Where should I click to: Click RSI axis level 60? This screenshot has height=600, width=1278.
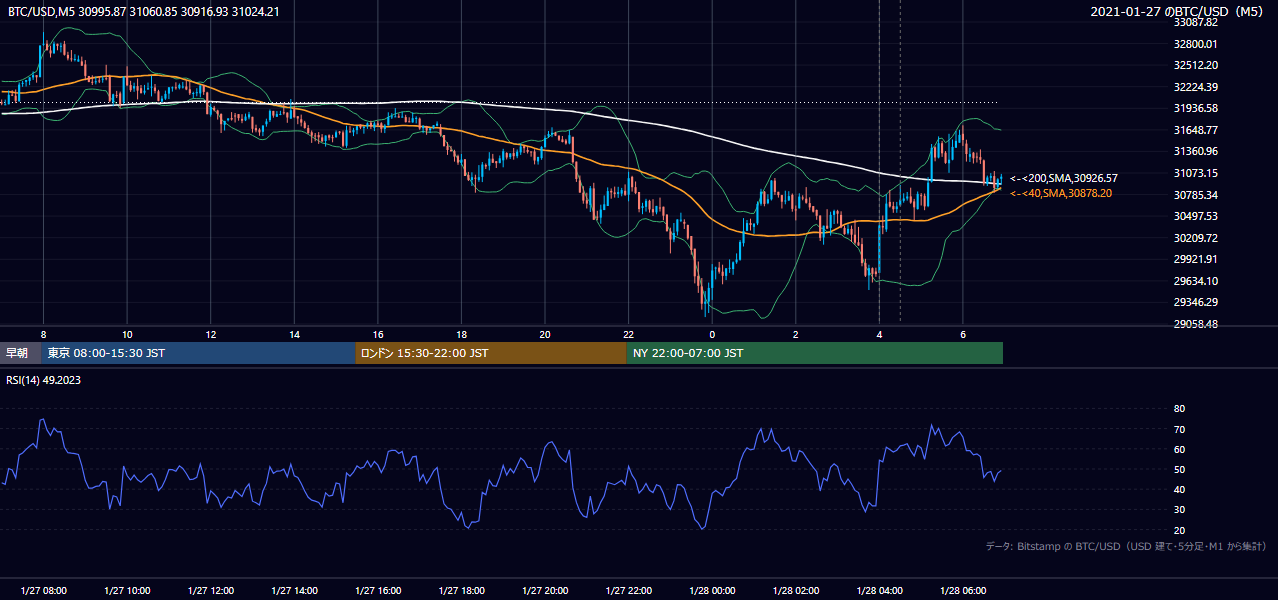[1180, 449]
